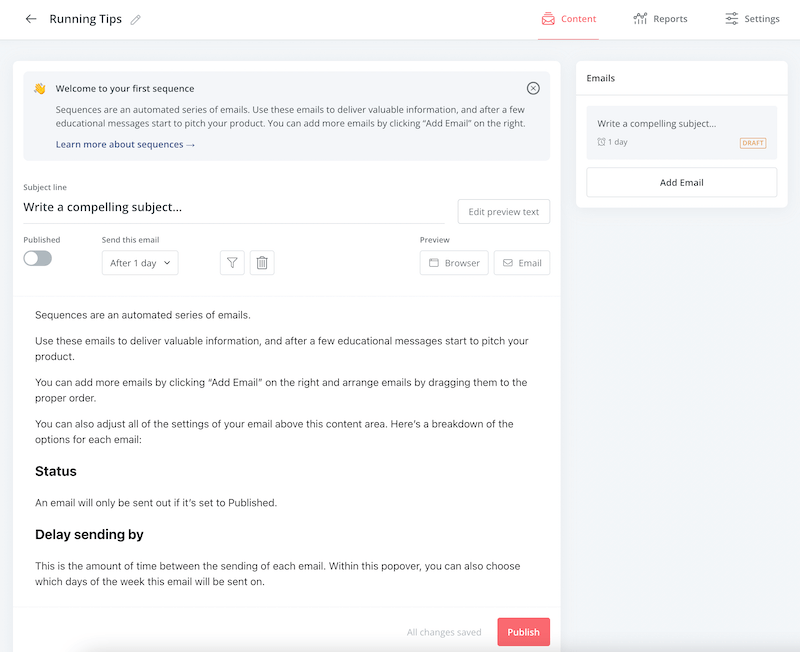
Task: Send a preview via Email button
Action: click(x=521, y=263)
